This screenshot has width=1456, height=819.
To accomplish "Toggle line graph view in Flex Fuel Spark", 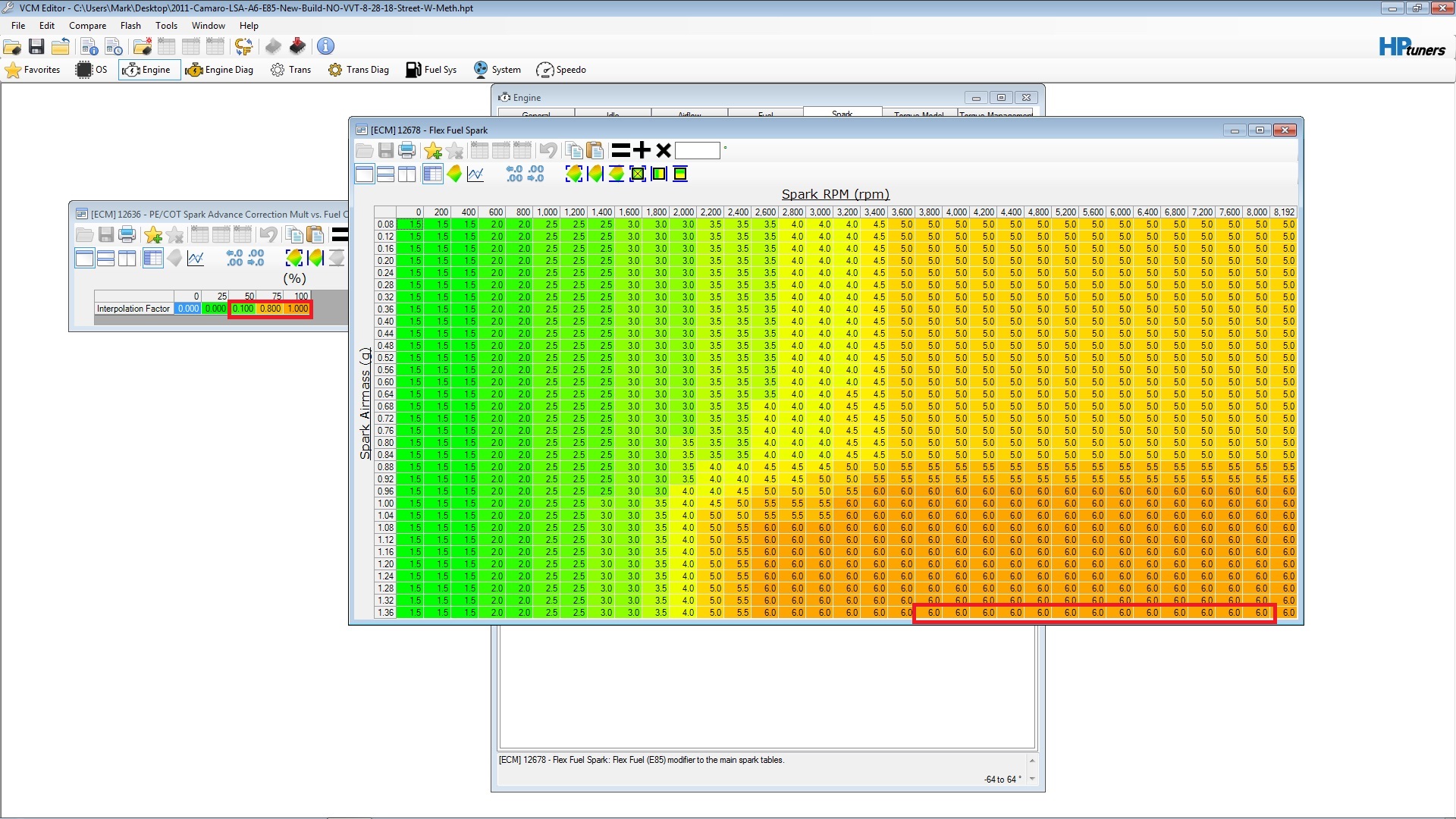I will coord(475,174).
